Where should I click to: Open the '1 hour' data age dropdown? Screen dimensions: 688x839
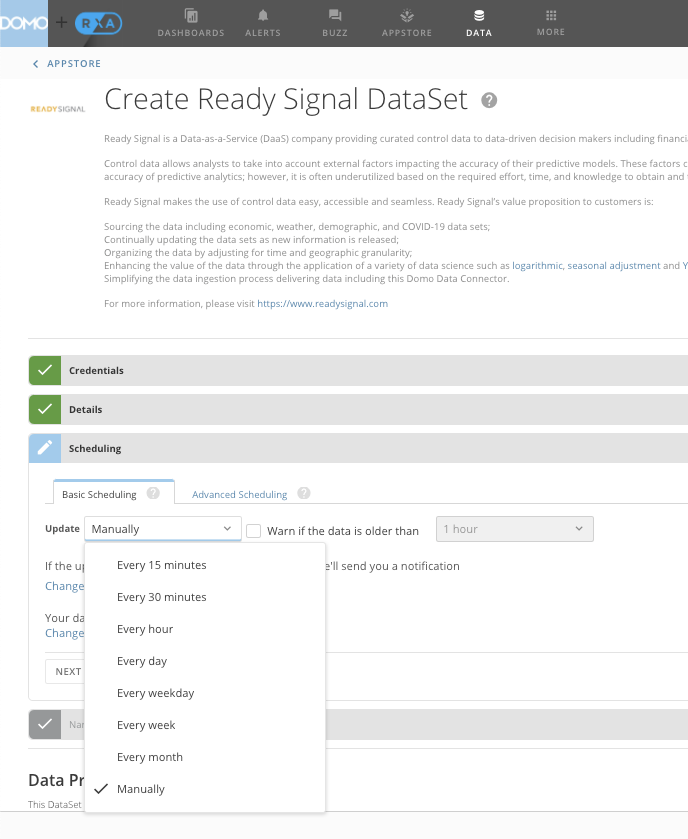pyautogui.click(x=514, y=529)
